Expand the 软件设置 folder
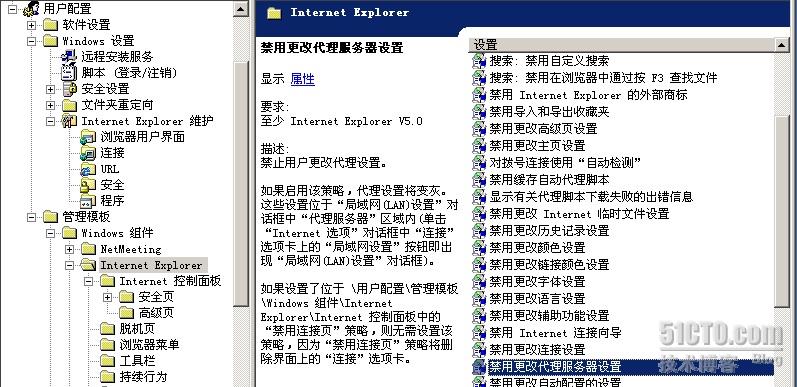797x387 pixels. 32,25
